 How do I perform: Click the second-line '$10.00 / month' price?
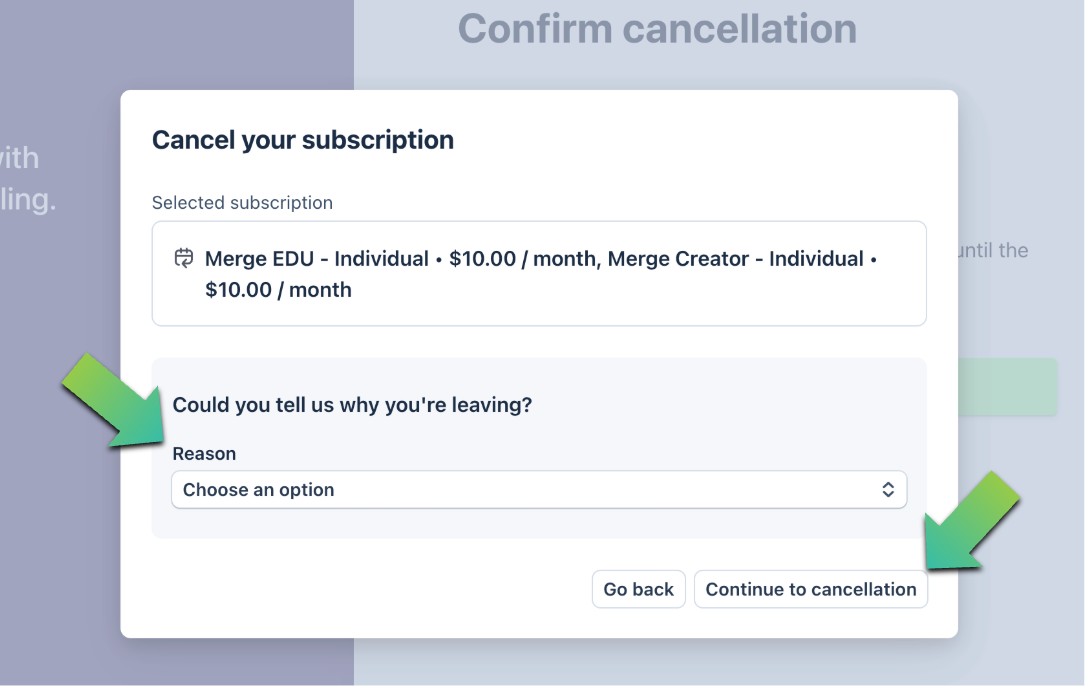278,290
